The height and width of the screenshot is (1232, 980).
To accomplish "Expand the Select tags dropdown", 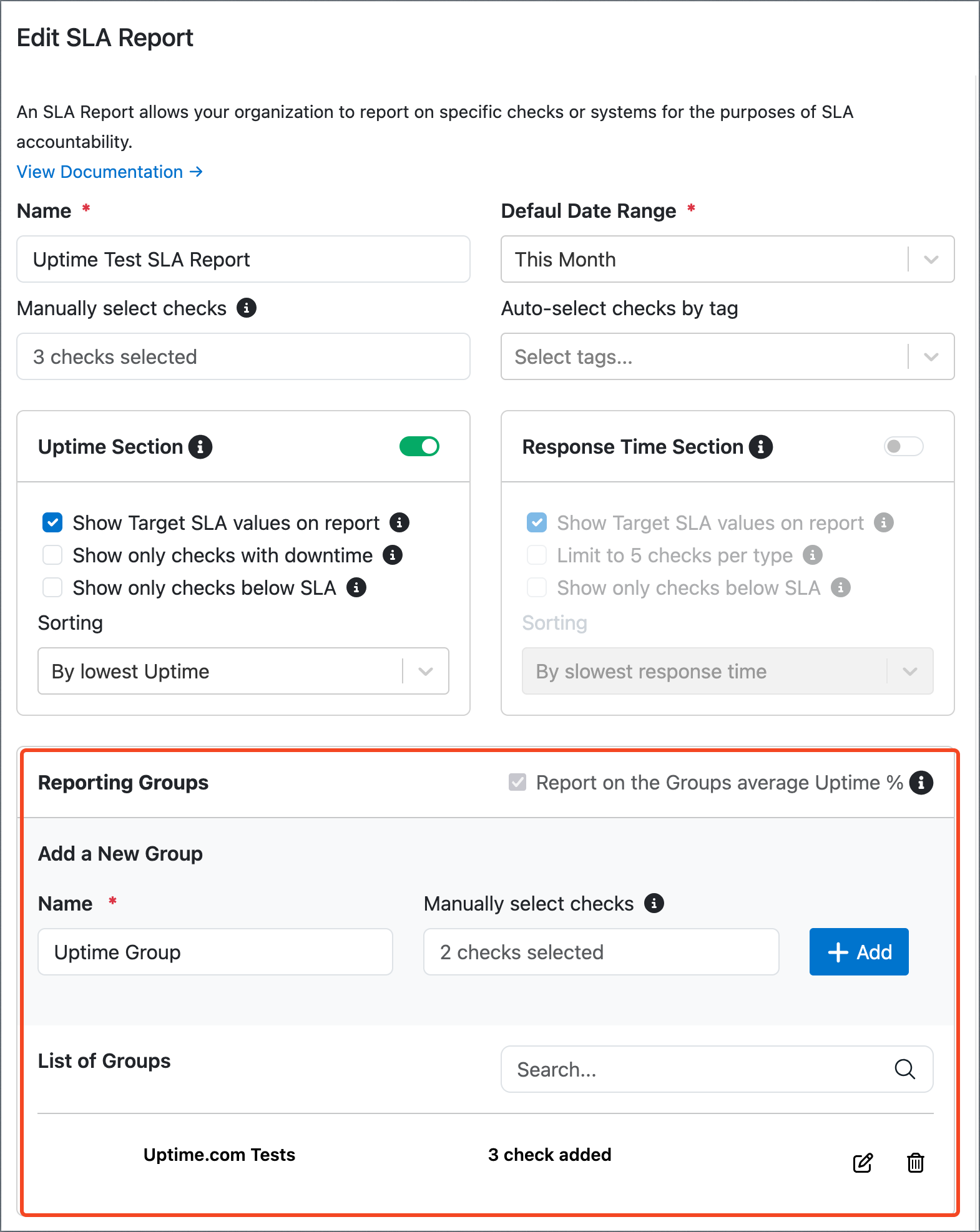I will [x=728, y=356].
